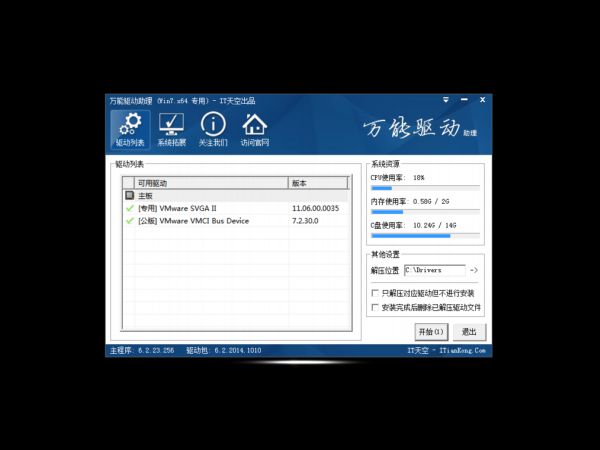Image resolution: width=600 pixels, height=450 pixels.
Task: Toggle the VMware VMCI Bus Device checkmark
Action: coord(129,221)
